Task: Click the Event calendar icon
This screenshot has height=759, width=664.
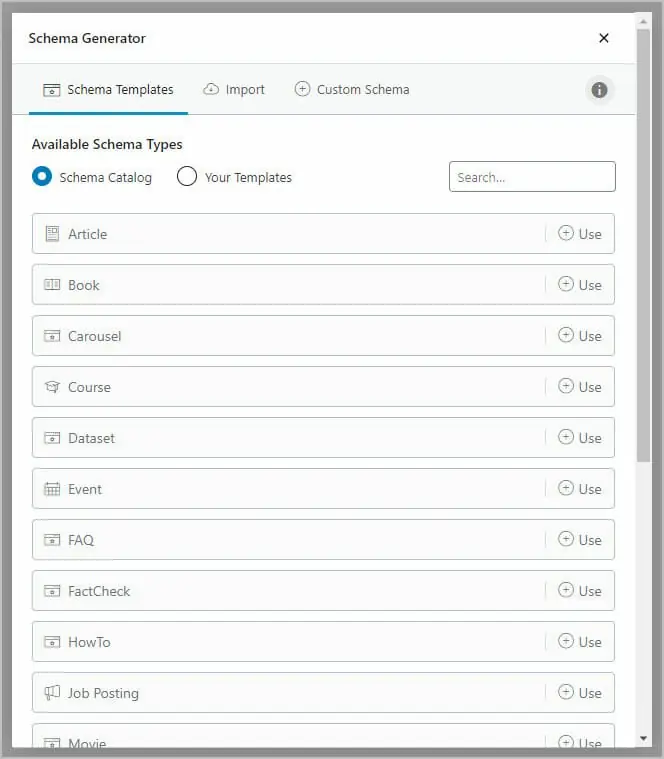Action: tap(52, 489)
